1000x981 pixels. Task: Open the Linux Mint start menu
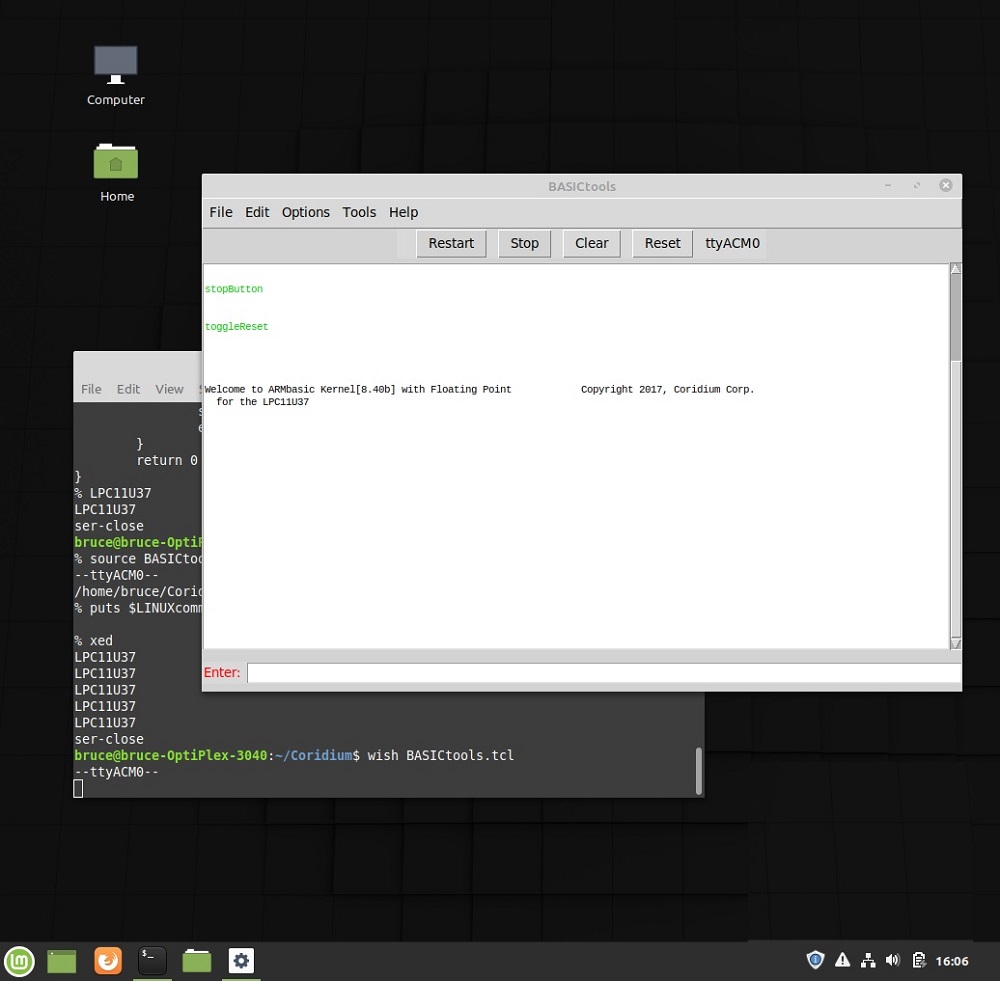point(19,961)
